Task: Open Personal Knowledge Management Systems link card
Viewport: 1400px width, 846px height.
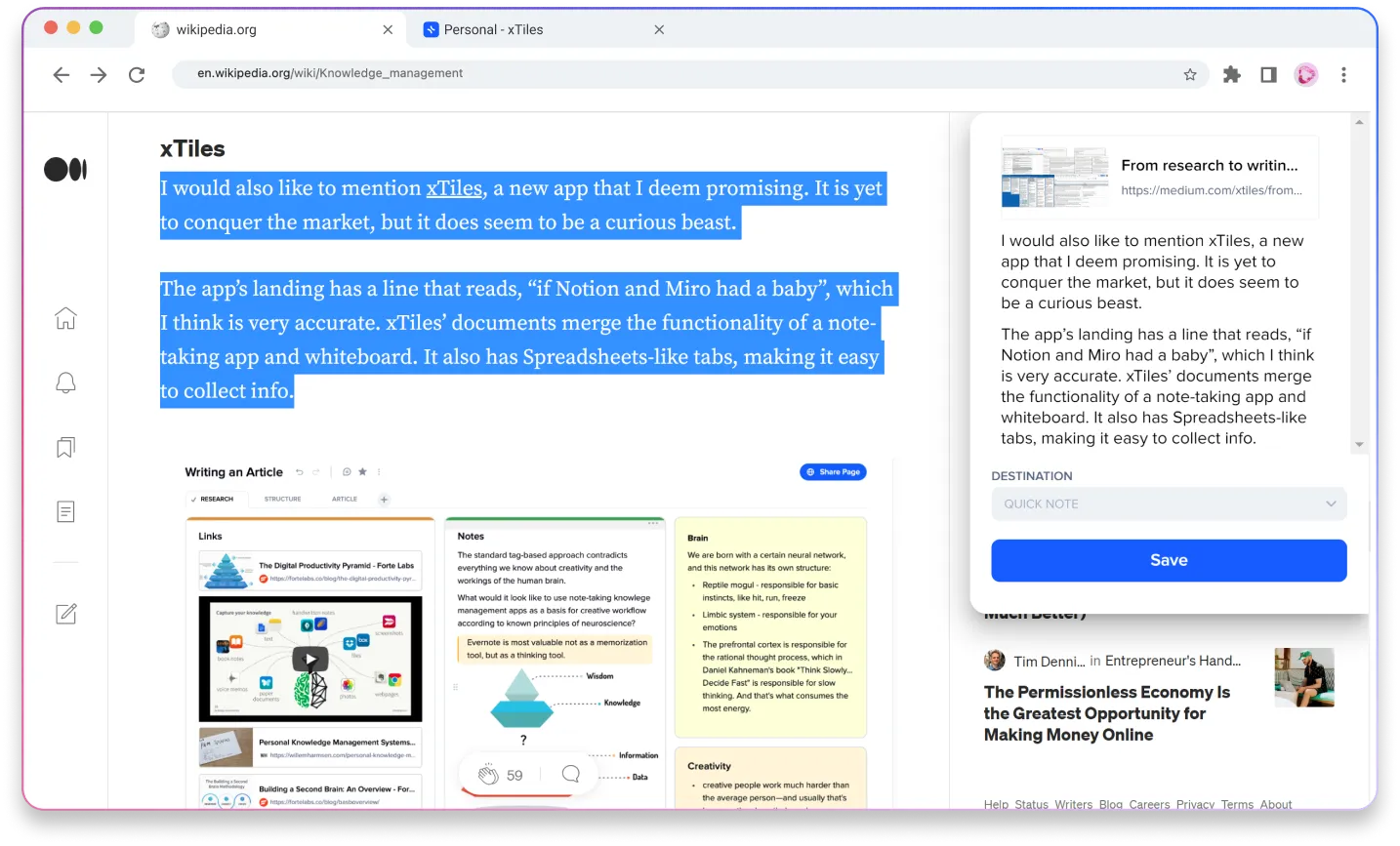Action: click(310, 747)
